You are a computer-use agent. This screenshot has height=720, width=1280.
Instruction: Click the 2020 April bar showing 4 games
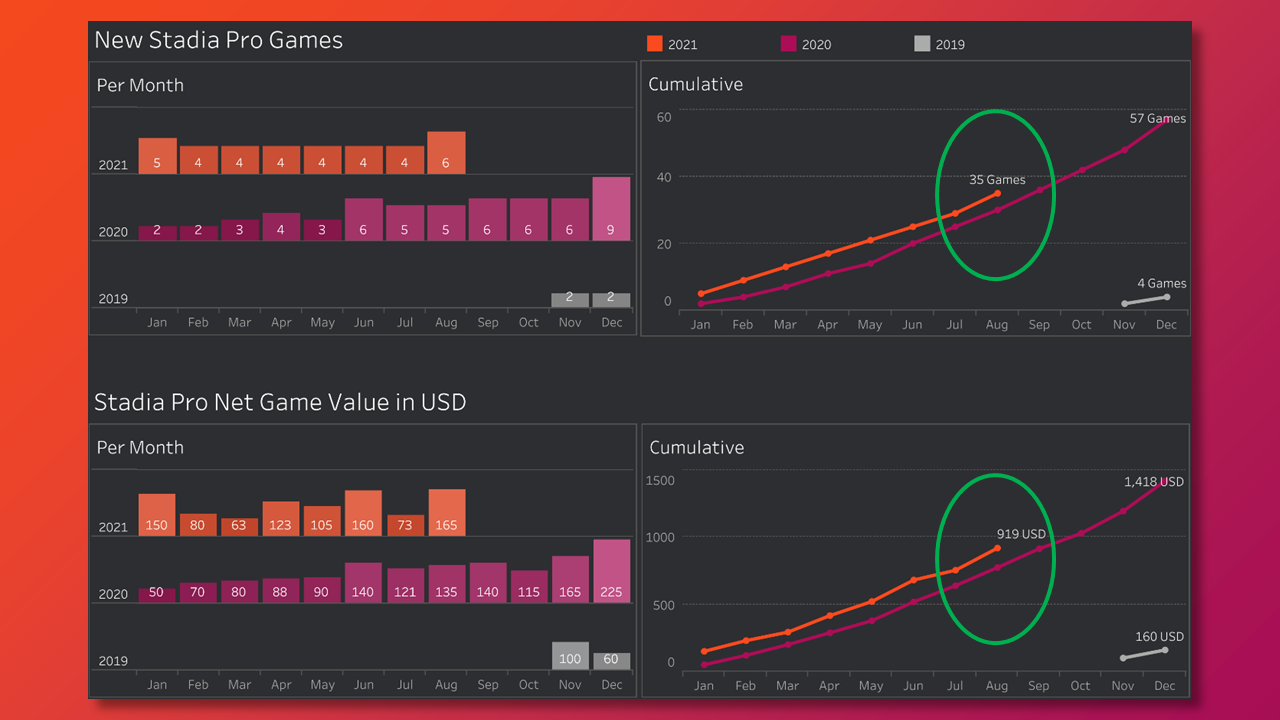(x=281, y=227)
